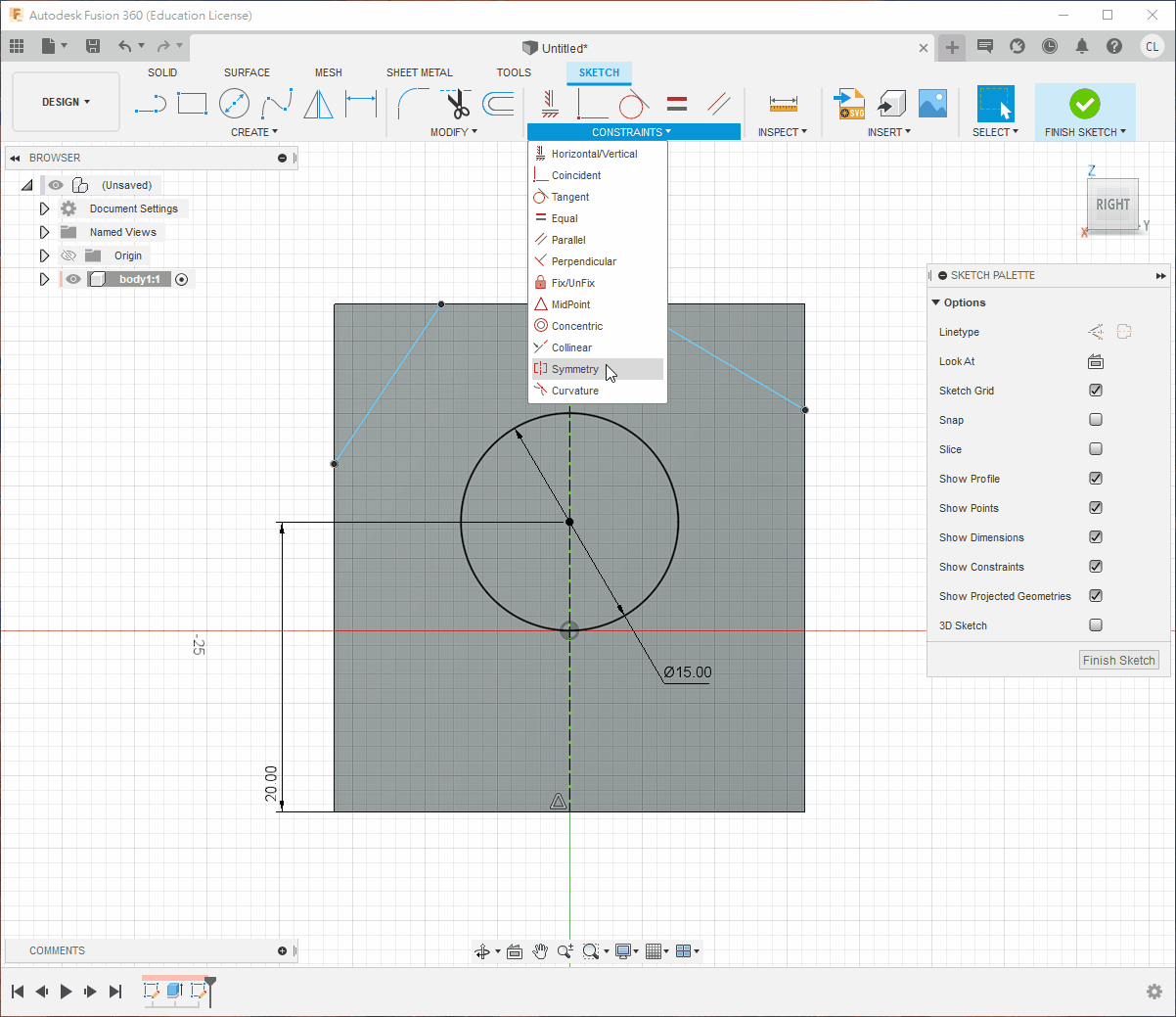Choose Symmetry from the Constraints menu

tap(575, 369)
